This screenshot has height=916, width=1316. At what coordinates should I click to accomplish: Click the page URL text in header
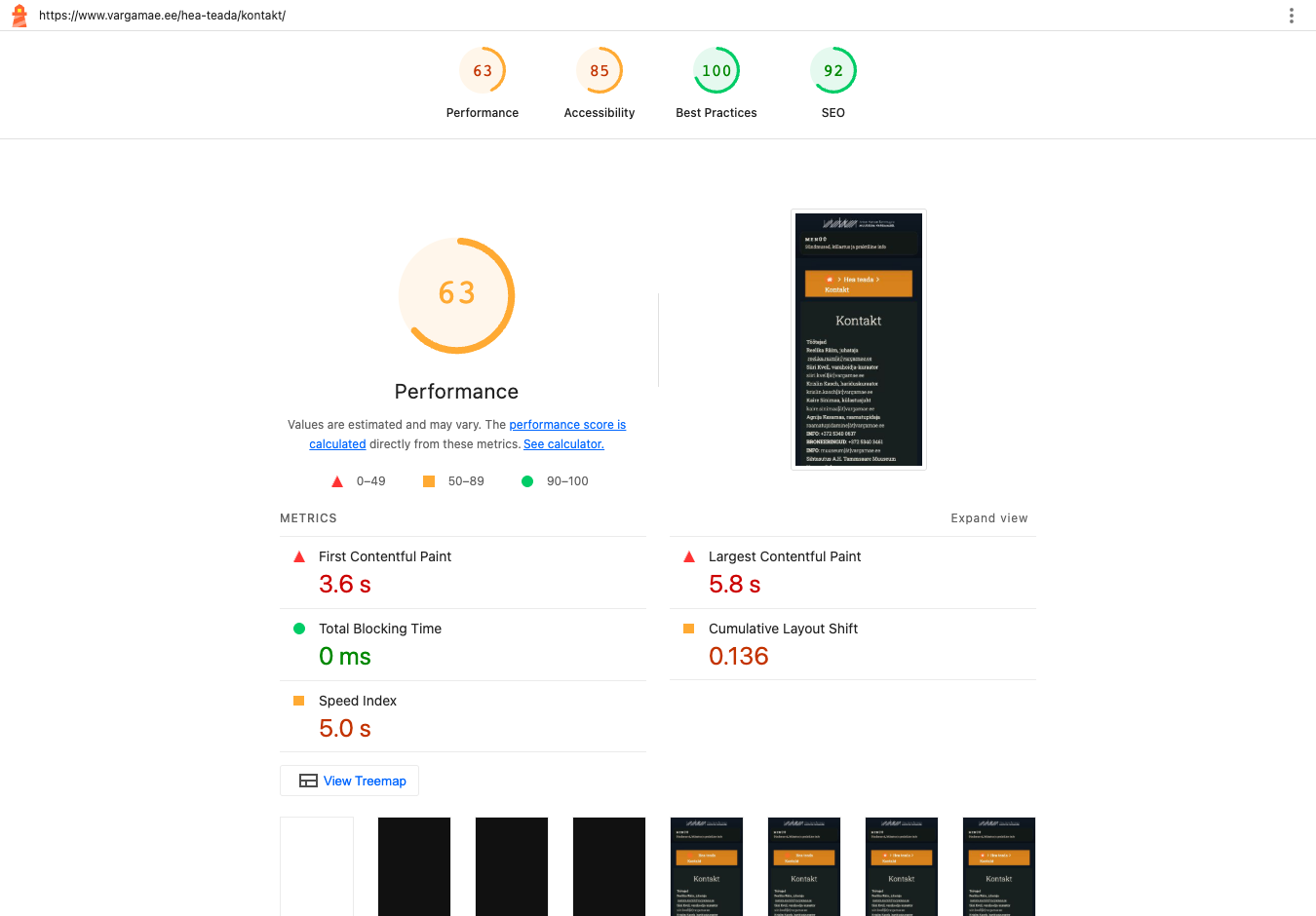coord(162,16)
